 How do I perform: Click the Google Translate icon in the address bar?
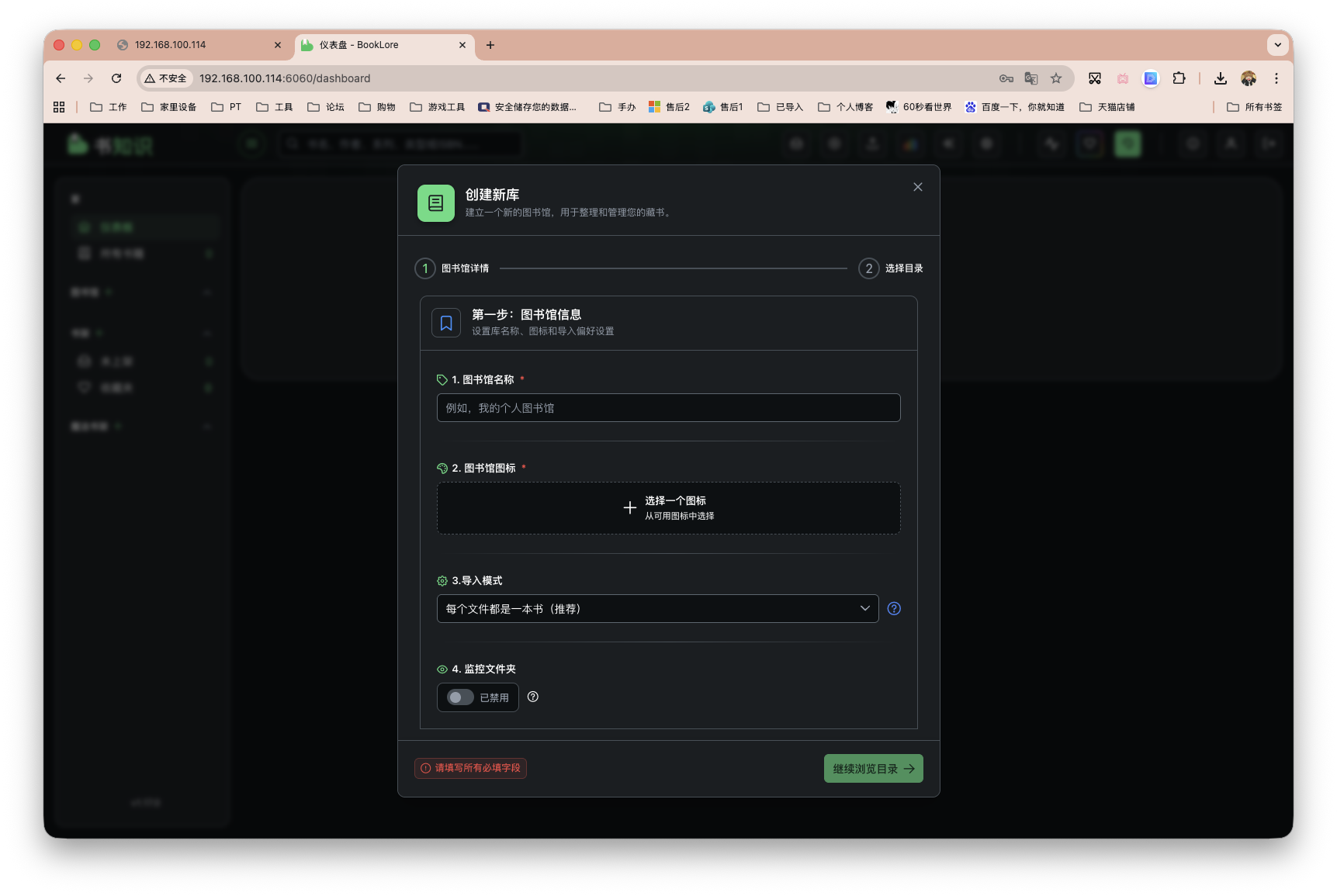pos(1031,78)
